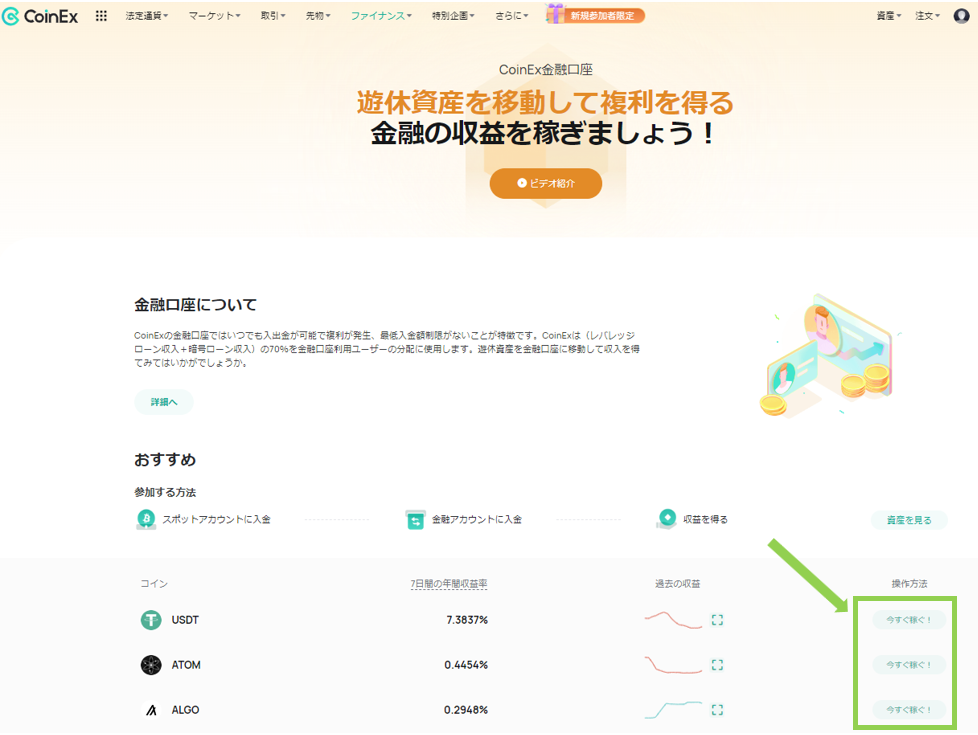
Task: Click the CoinEx金融口座 page title
Action: [546, 69]
